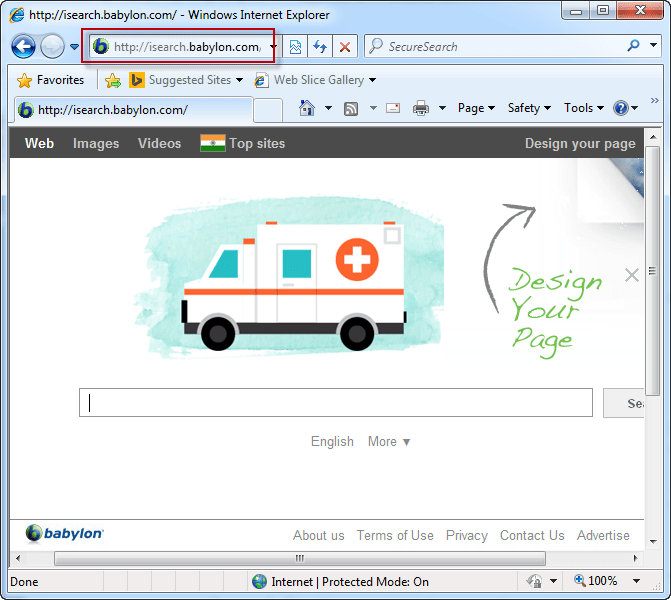Expand the Print options dropdown arrow
This screenshot has height=600, width=671.
click(x=442, y=108)
